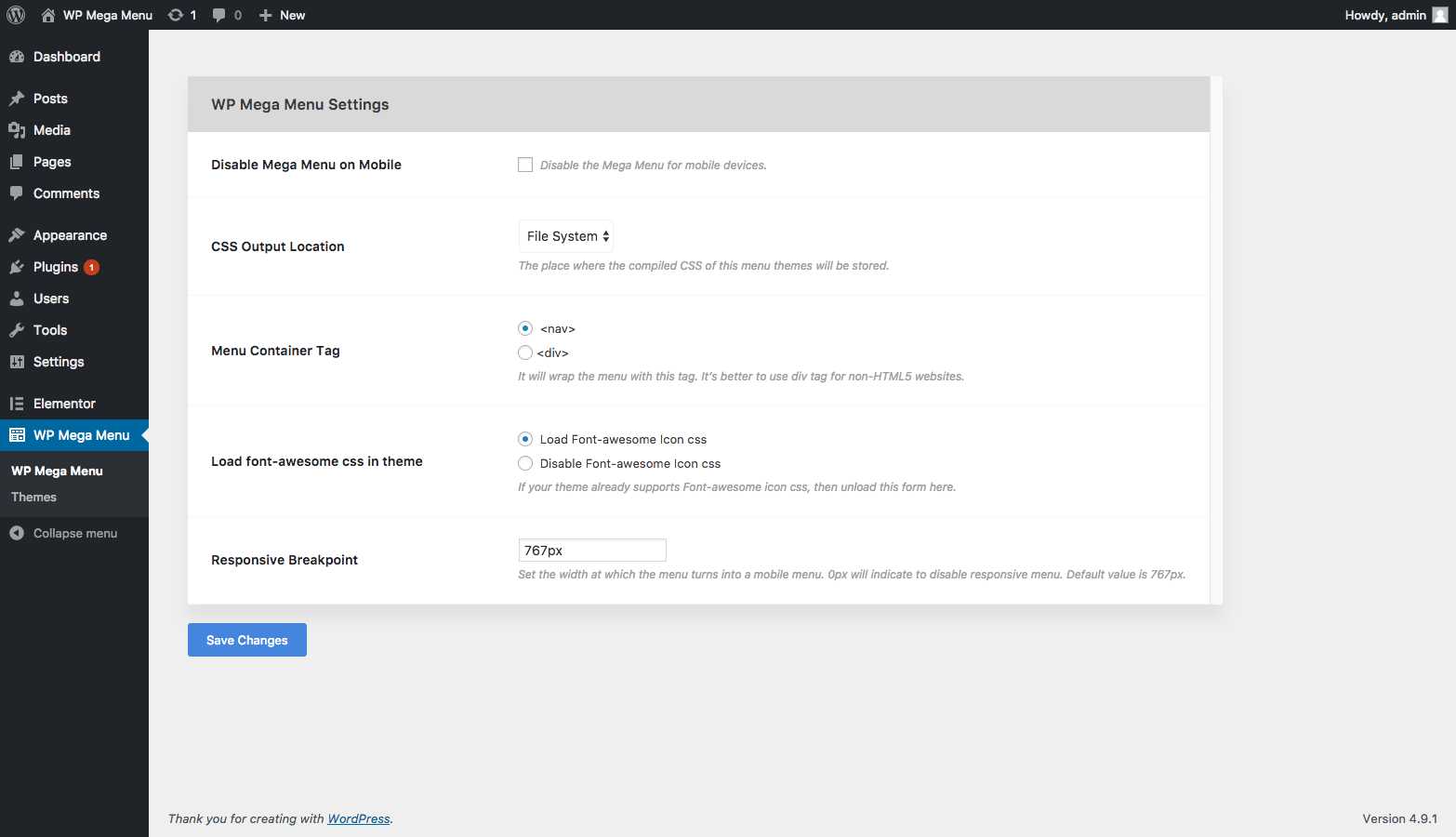Viewport: 1456px width, 837px height.
Task: Click the Posts pin icon
Action: click(17, 99)
